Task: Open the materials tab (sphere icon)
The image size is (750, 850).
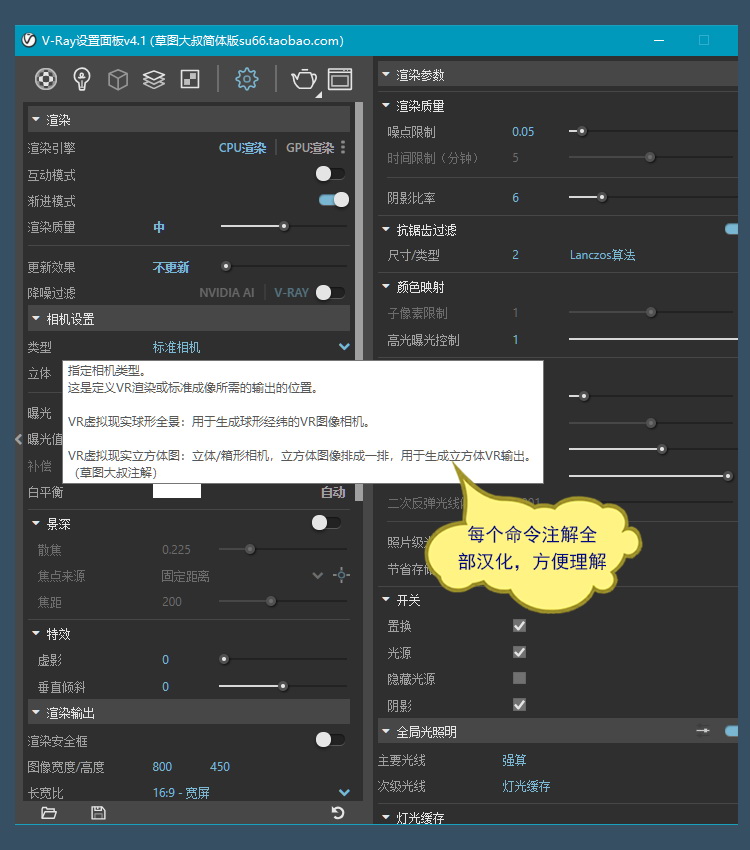Action: (x=46, y=80)
